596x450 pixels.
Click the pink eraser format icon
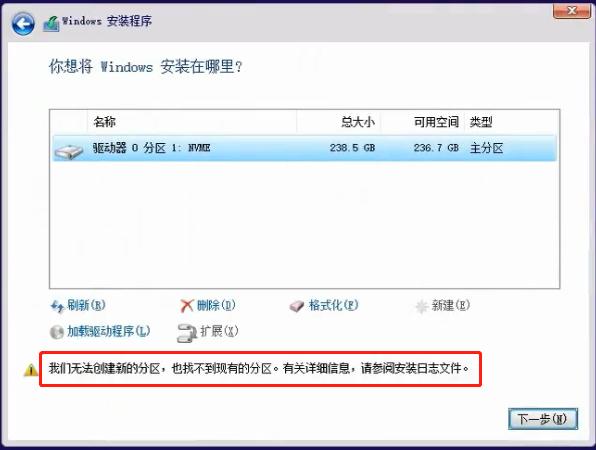pyautogui.click(x=296, y=306)
